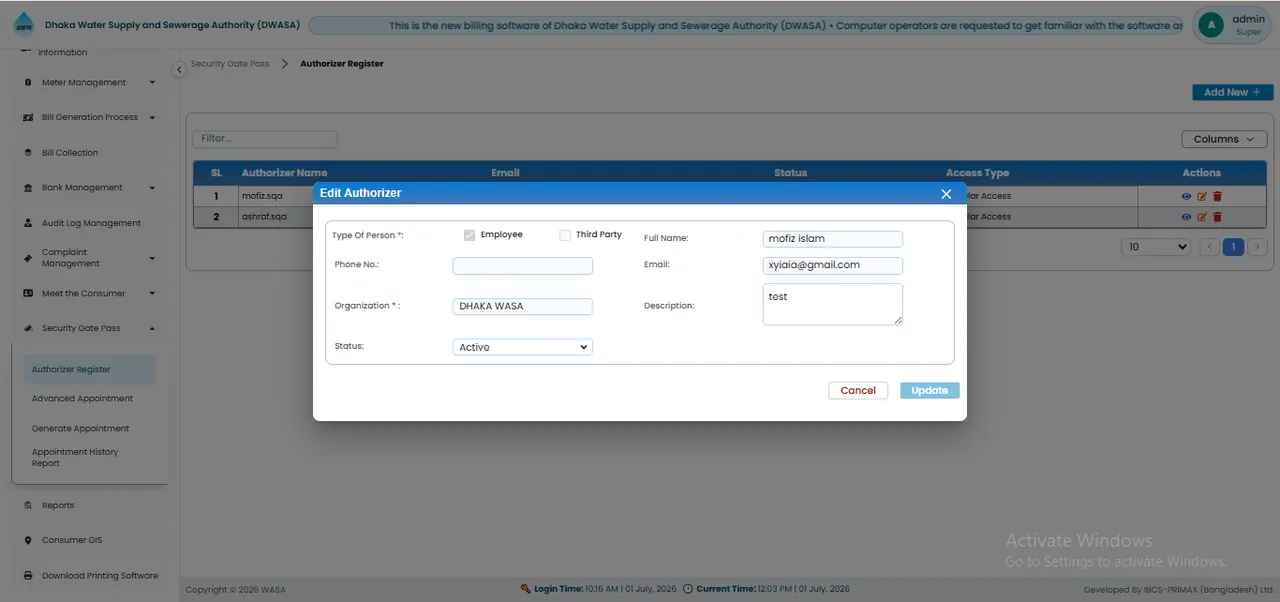Open Authorizer Register submenu item
Viewport: 1280px width, 602px height.
(x=90, y=370)
